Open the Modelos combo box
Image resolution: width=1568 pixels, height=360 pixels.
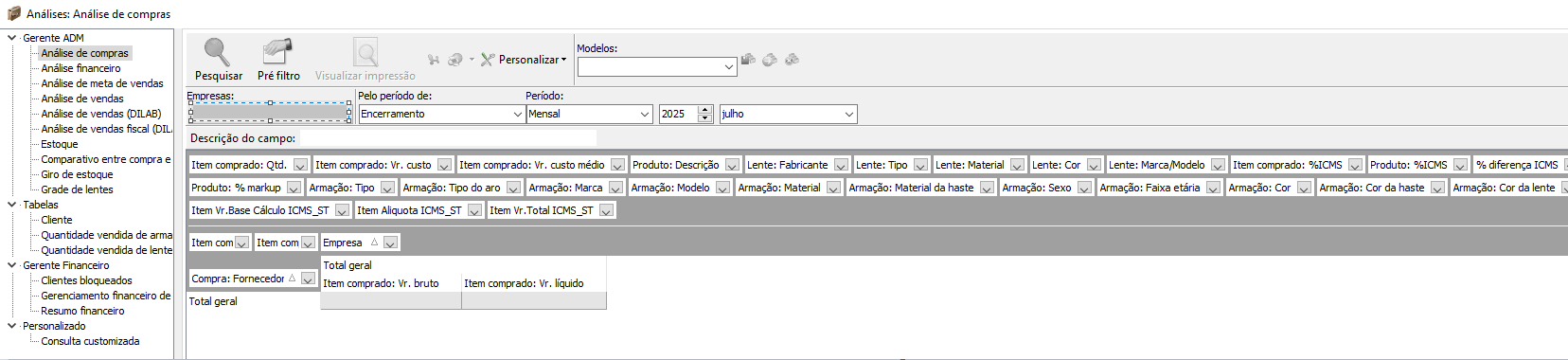pyautogui.click(x=729, y=67)
